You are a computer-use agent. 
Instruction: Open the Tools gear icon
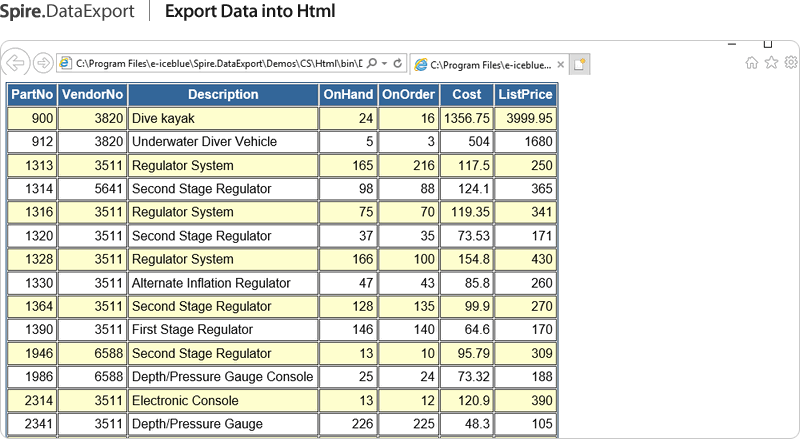click(791, 62)
